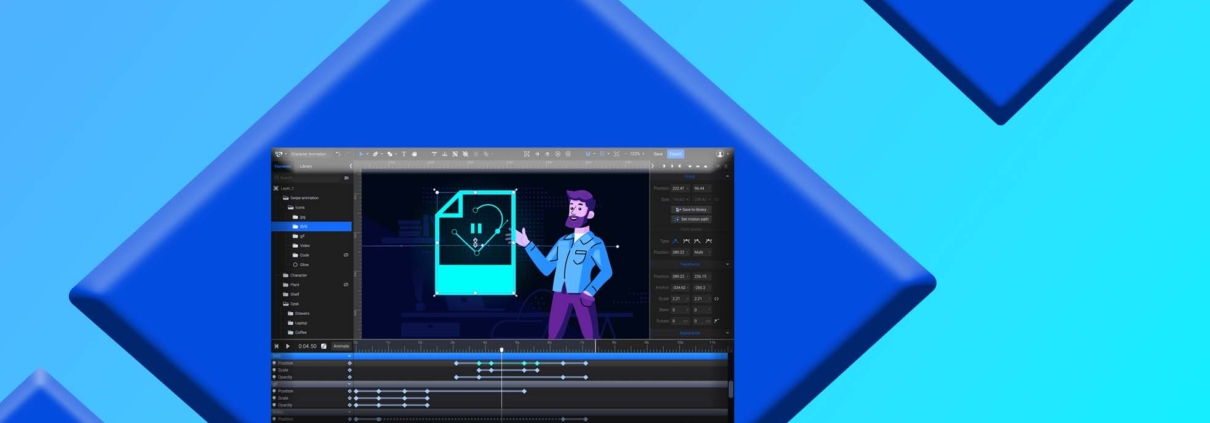Open the zoom percentage dropdown
Viewport: 1210px width, 423px height.
(x=637, y=154)
